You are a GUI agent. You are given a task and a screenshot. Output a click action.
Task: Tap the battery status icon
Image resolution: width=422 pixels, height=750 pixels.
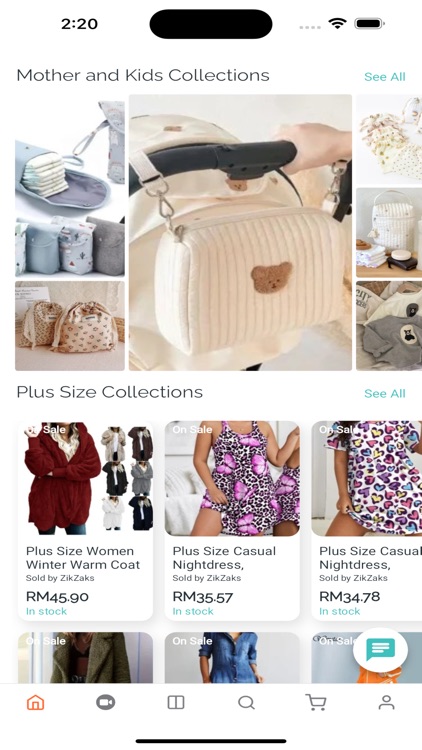pos(369,23)
